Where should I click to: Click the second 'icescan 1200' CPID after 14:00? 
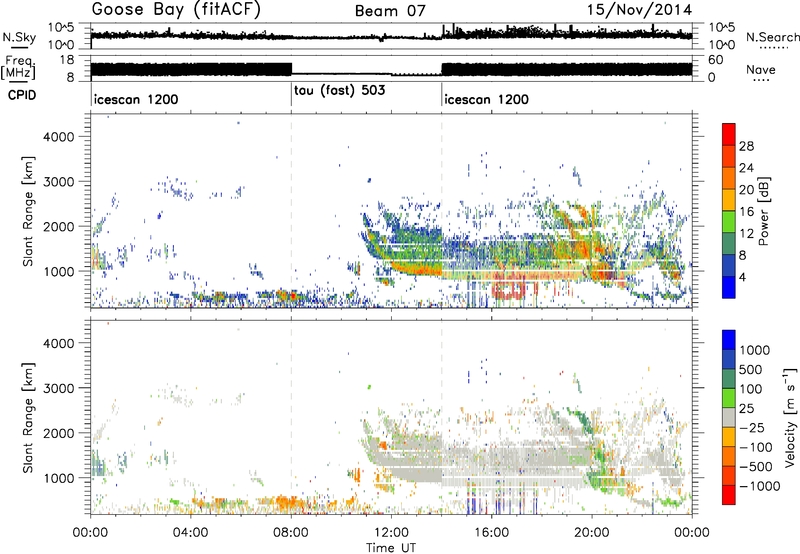[486, 99]
